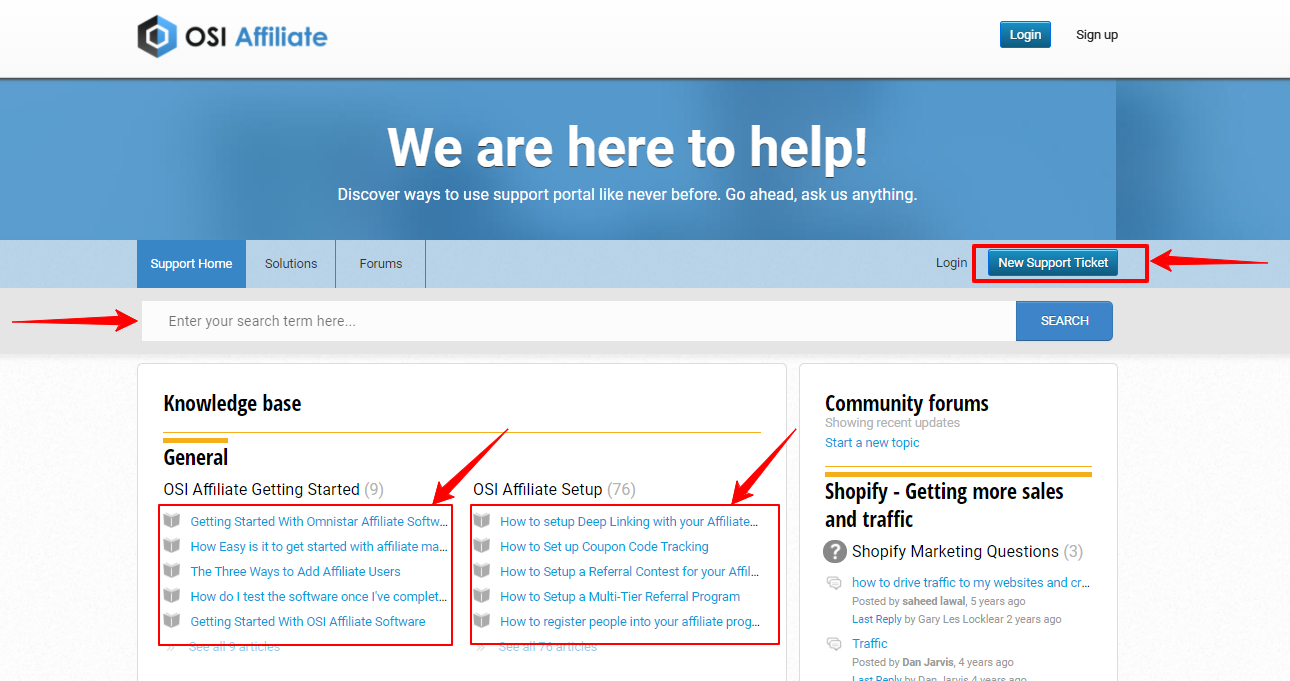Click question mark icon beside Shopify Marketing Questions
The height and width of the screenshot is (681, 1290).
[x=835, y=551]
